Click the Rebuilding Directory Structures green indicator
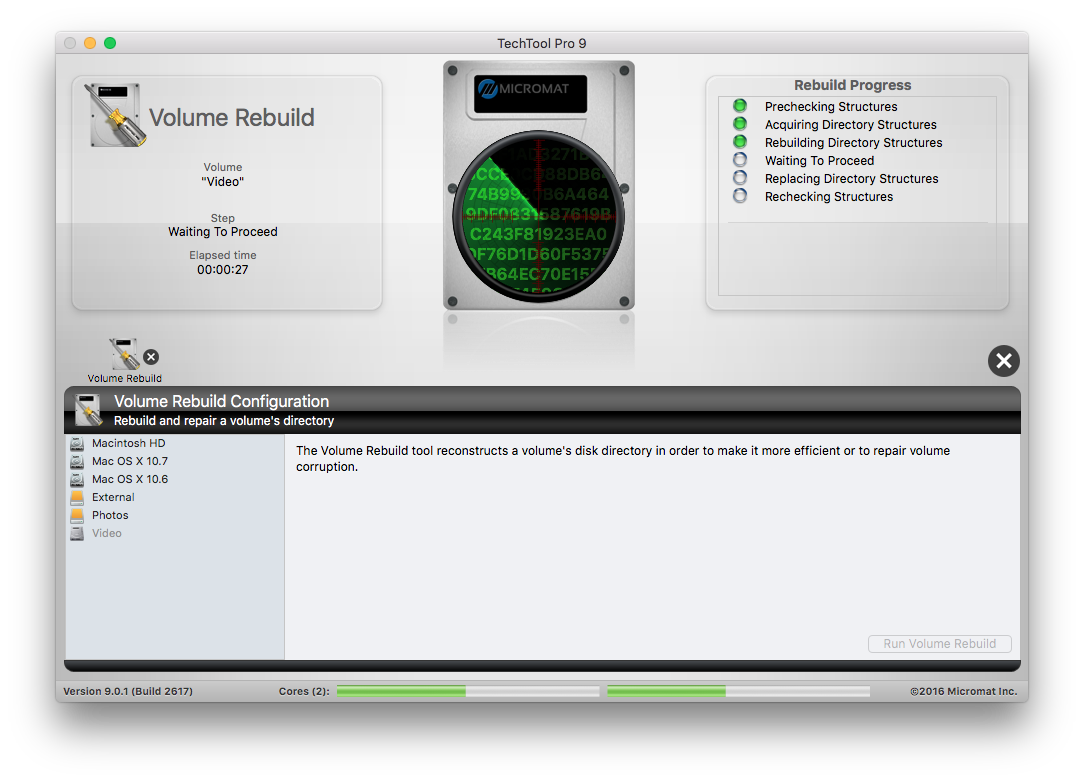1084x782 pixels. pyautogui.click(x=740, y=142)
